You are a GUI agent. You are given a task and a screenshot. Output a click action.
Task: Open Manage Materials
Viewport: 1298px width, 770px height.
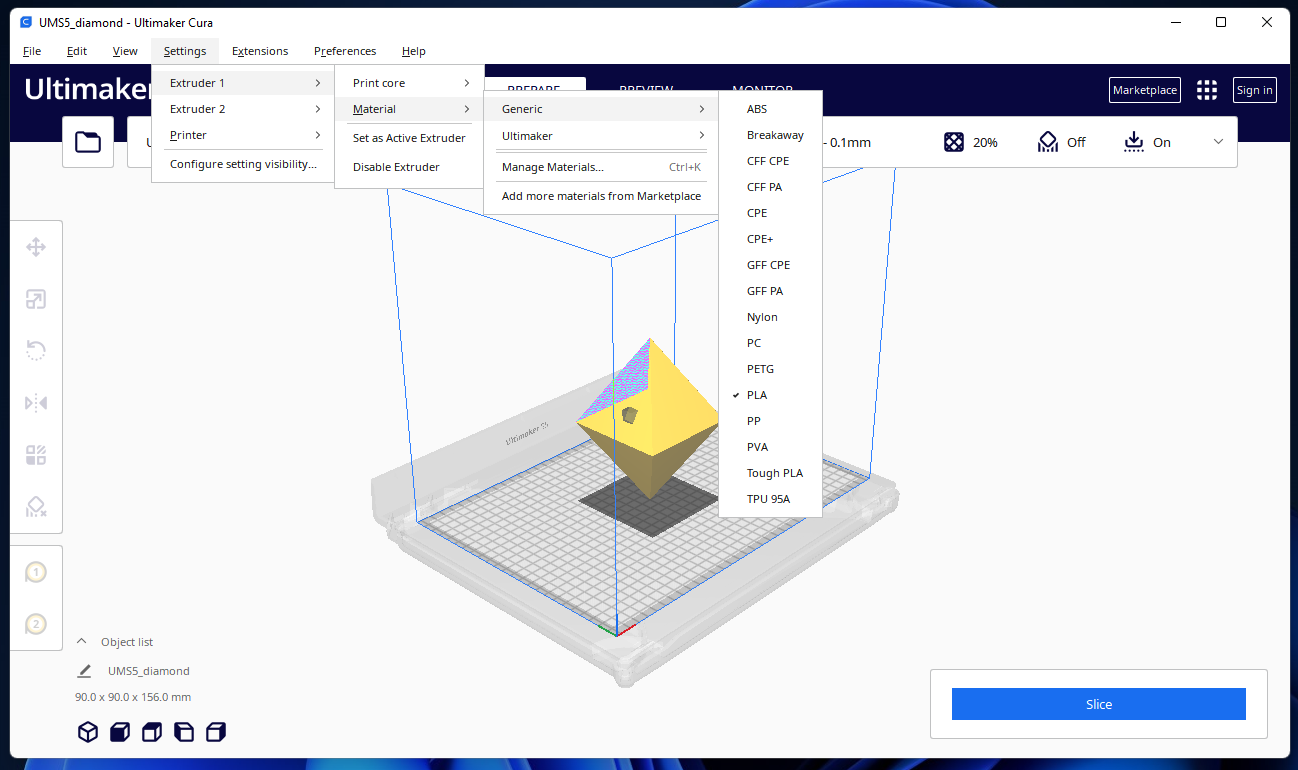601,167
